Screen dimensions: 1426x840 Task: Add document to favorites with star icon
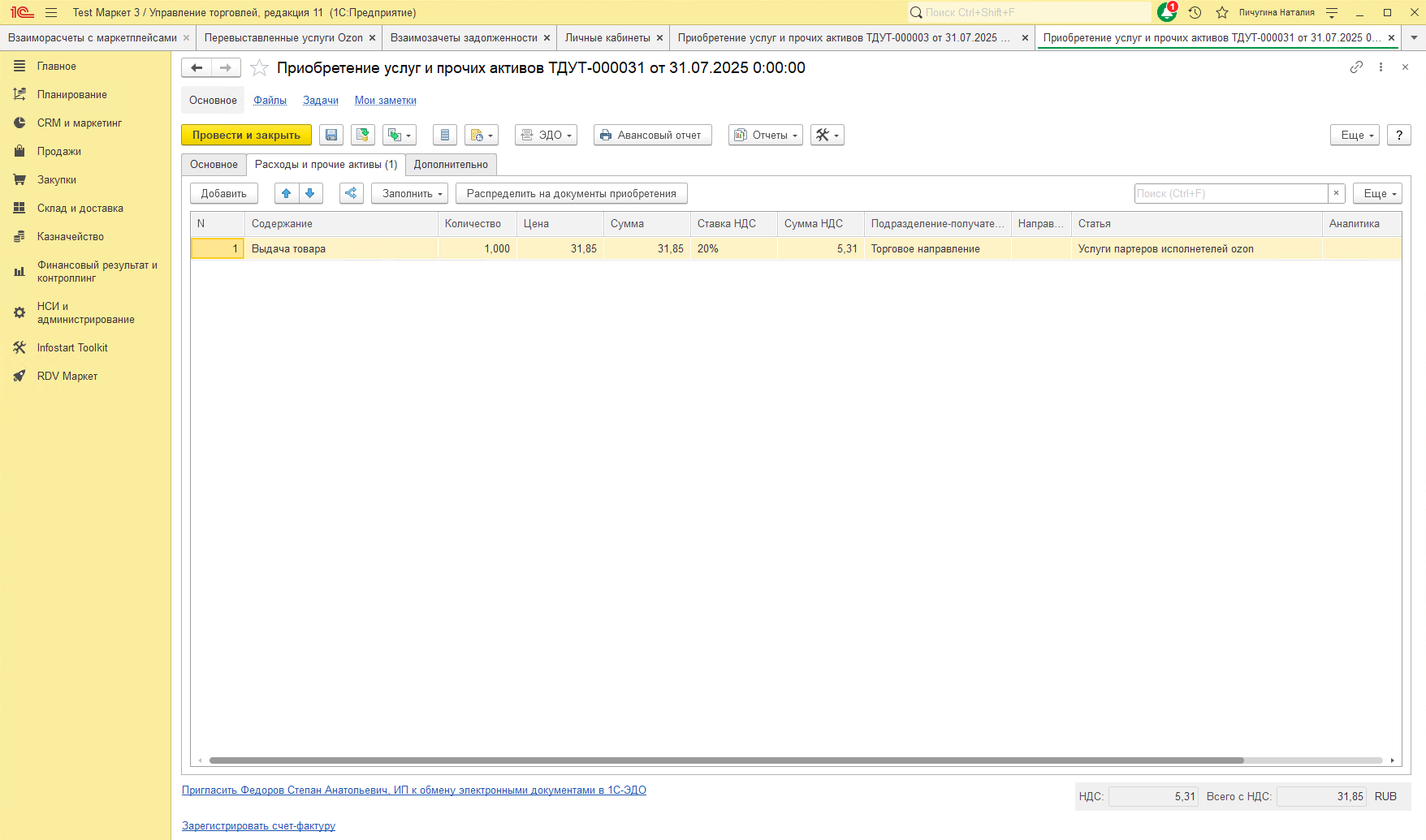click(259, 68)
